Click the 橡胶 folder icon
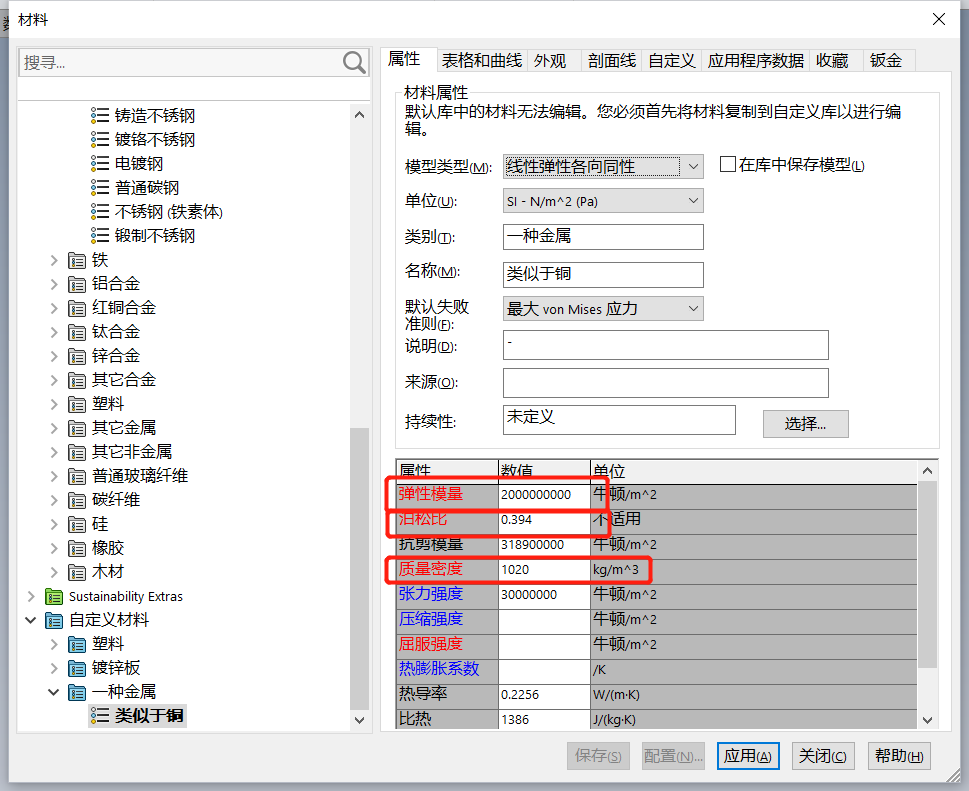Image resolution: width=969 pixels, height=791 pixels. click(x=77, y=549)
